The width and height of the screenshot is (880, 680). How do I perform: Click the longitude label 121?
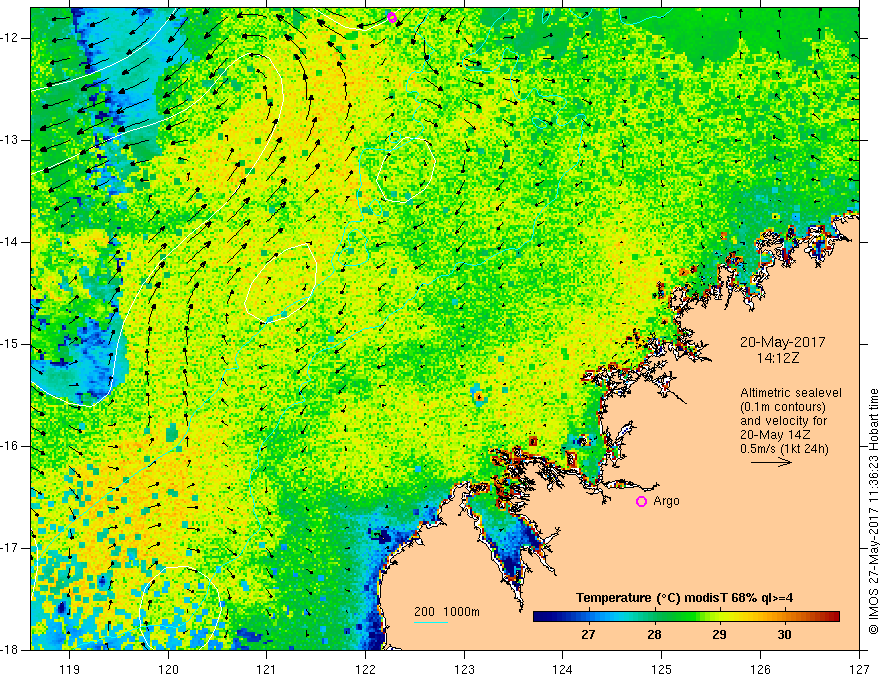pos(267,670)
